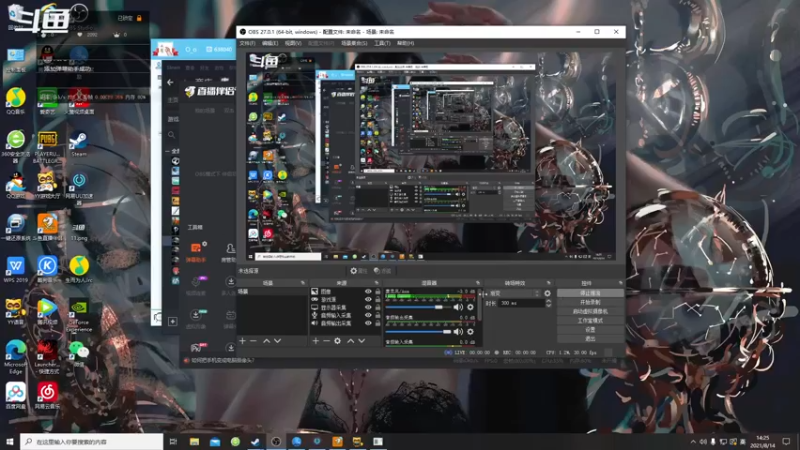Click the duration stepper arrows beside 300 ms
800x450 pixels.
pyautogui.click(x=548, y=303)
